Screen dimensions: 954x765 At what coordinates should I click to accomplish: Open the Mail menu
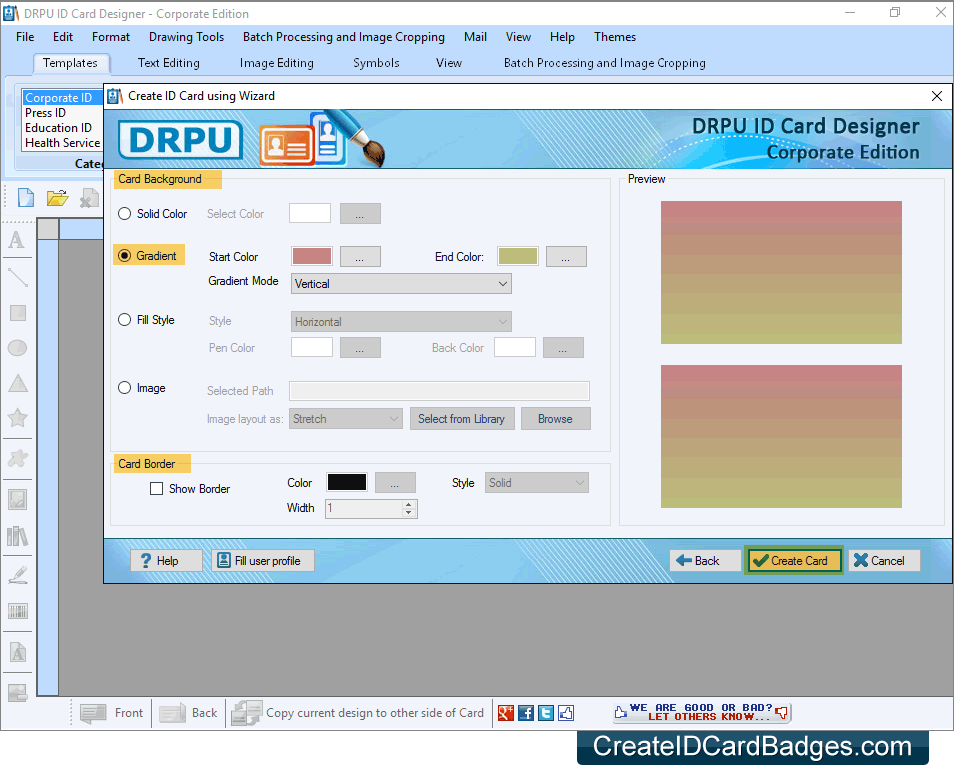click(475, 37)
